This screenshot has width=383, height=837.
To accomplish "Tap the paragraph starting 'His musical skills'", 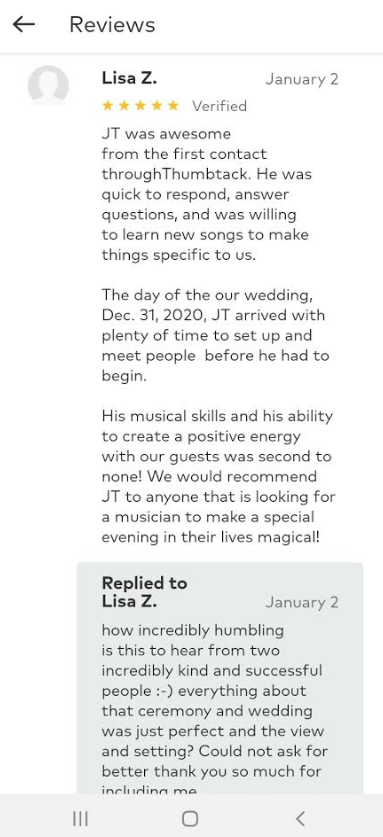I will pyautogui.click(x=218, y=477).
